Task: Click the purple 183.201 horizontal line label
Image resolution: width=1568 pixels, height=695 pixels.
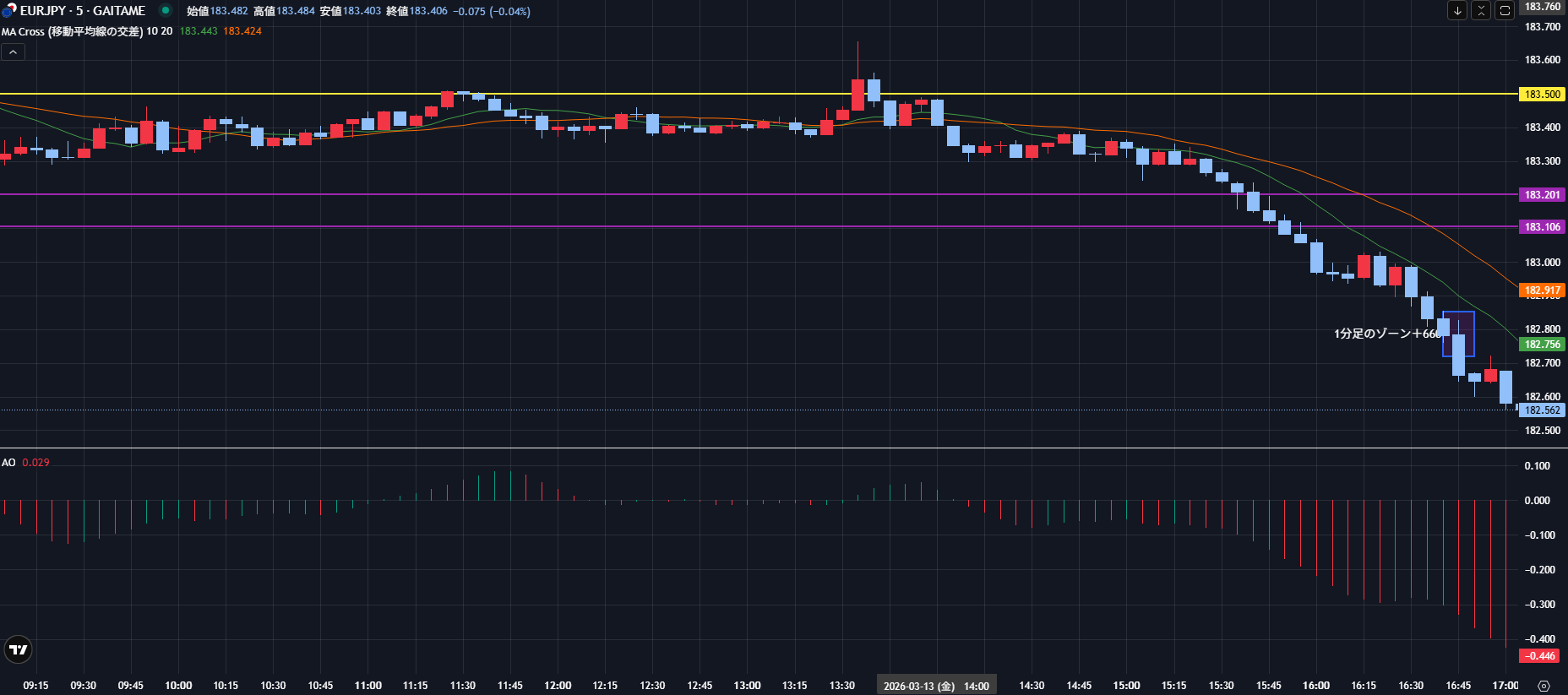Action: [1542, 195]
